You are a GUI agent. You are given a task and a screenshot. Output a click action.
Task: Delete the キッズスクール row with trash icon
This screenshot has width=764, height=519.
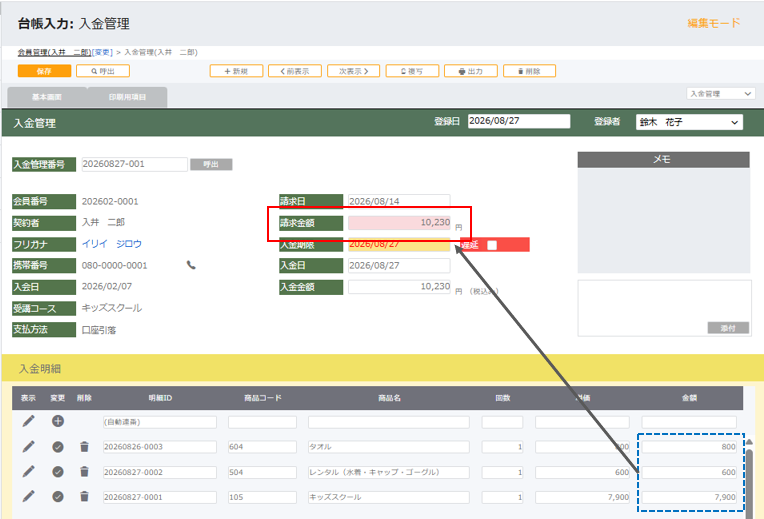coord(84,497)
